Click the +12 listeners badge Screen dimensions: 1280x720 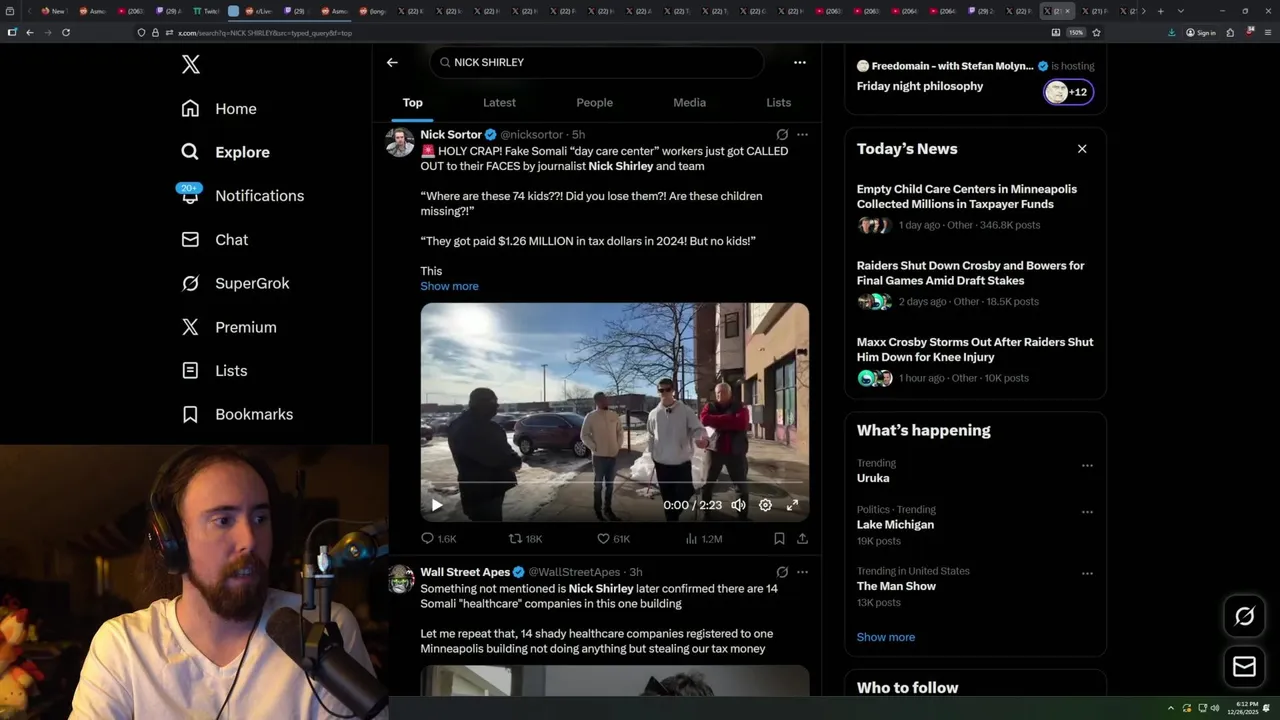[x=1069, y=92]
